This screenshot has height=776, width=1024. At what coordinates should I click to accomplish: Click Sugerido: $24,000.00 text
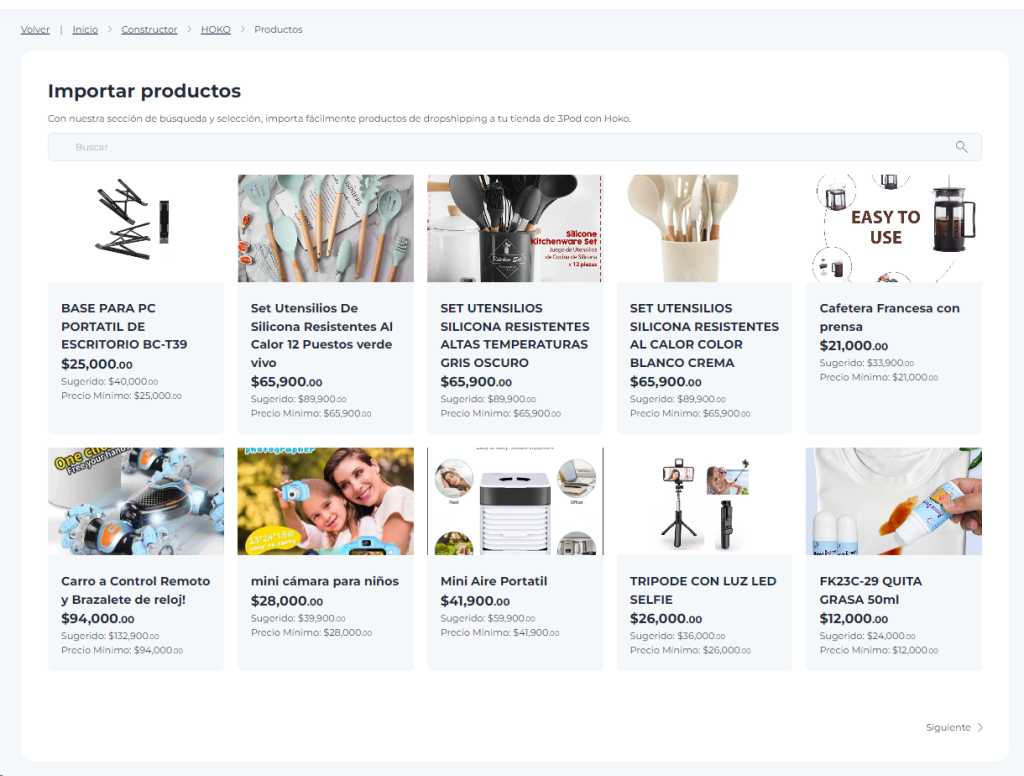pyautogui.click(x=867, y=636)
